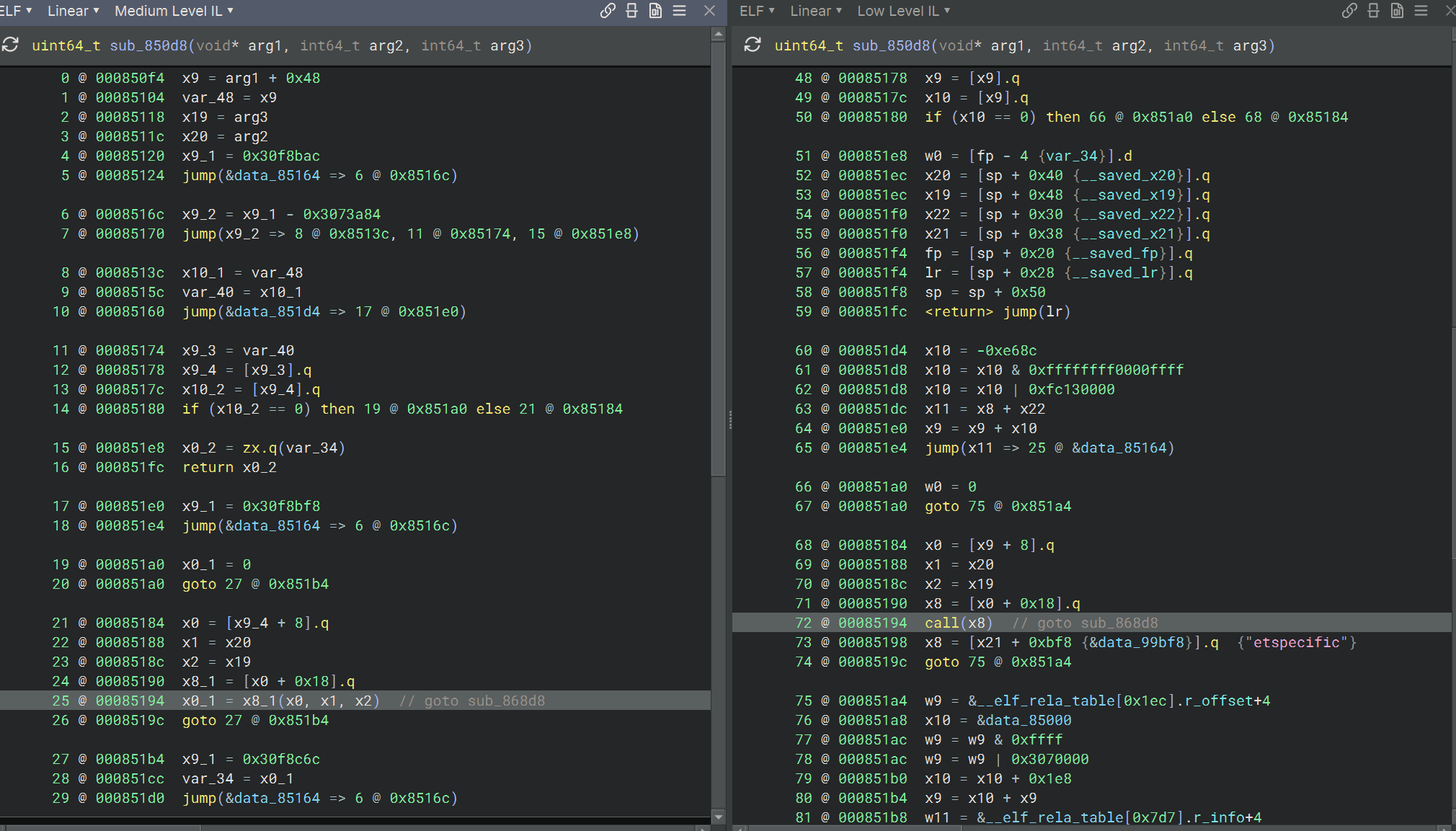Image resolution: width=1456 pixels, height=831 pixels.
Task: Click the left pane scroll down arrow
Action: click(718, 817)
